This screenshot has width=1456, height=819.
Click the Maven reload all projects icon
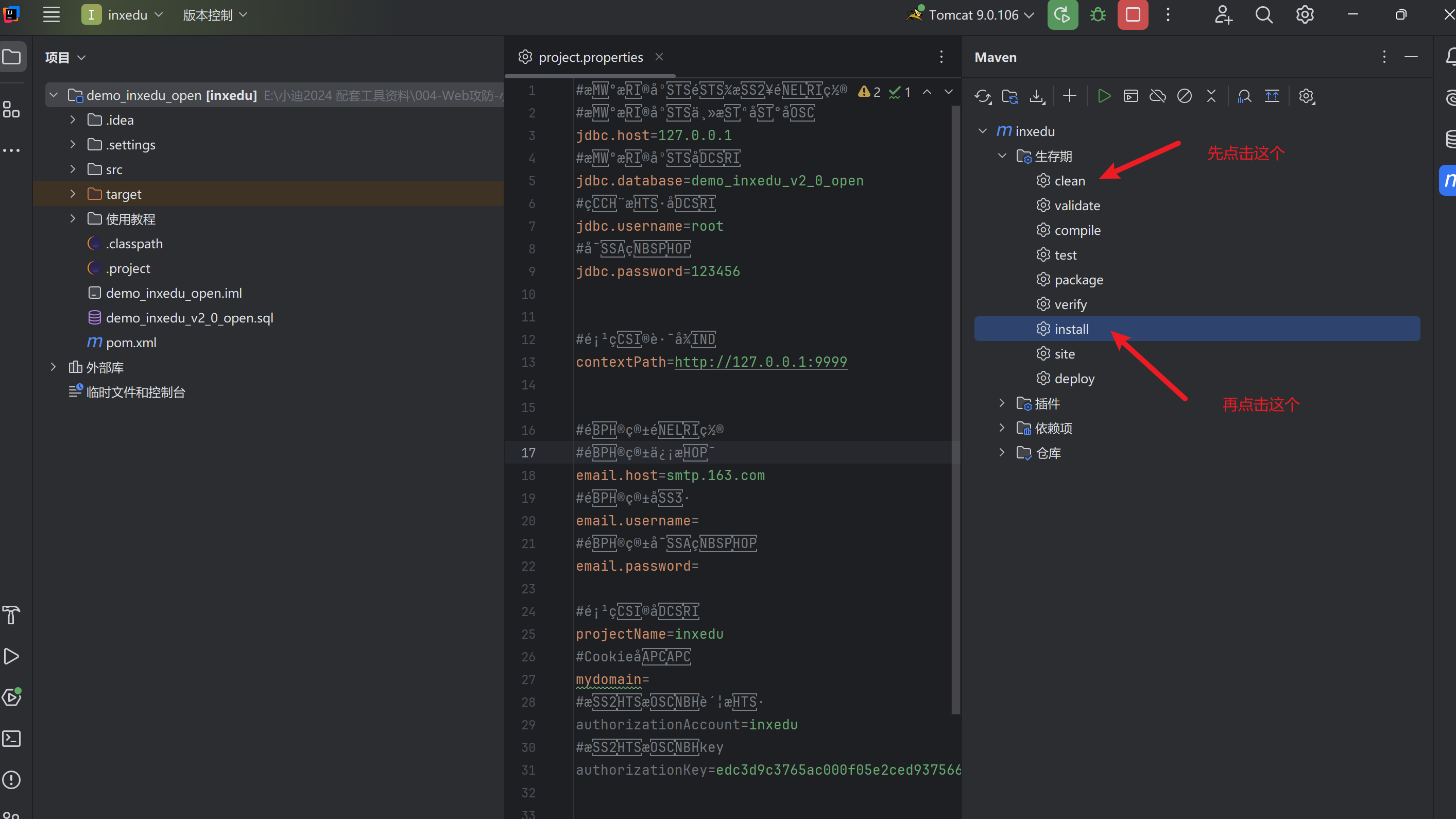982,96
